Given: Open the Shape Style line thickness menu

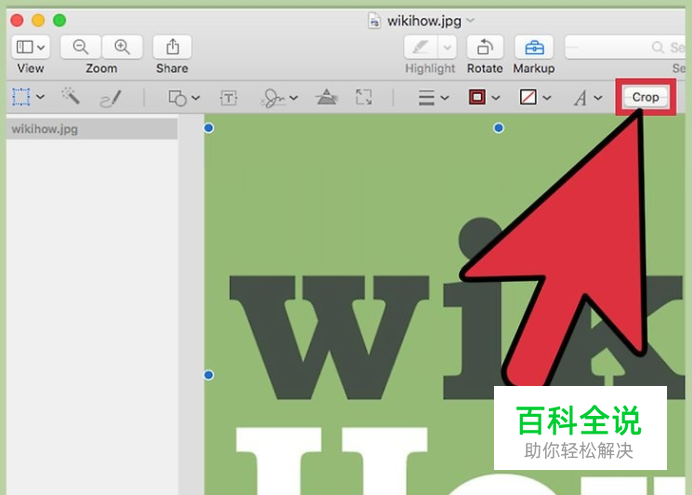Looking at the screenshot, I should [x=426, y=98].
